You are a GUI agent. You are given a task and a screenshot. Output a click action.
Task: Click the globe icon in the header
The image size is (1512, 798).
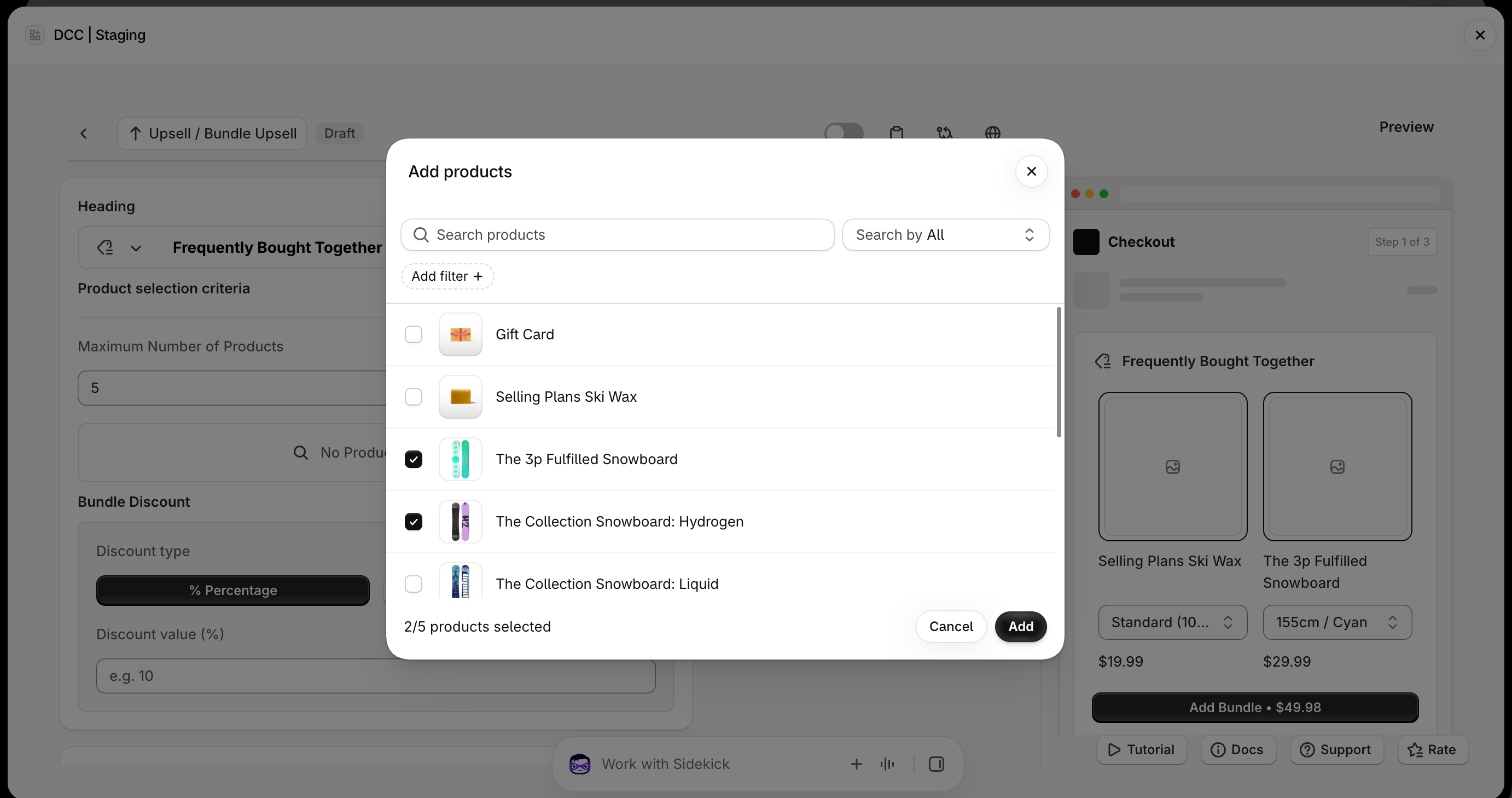tap(992, 132)
